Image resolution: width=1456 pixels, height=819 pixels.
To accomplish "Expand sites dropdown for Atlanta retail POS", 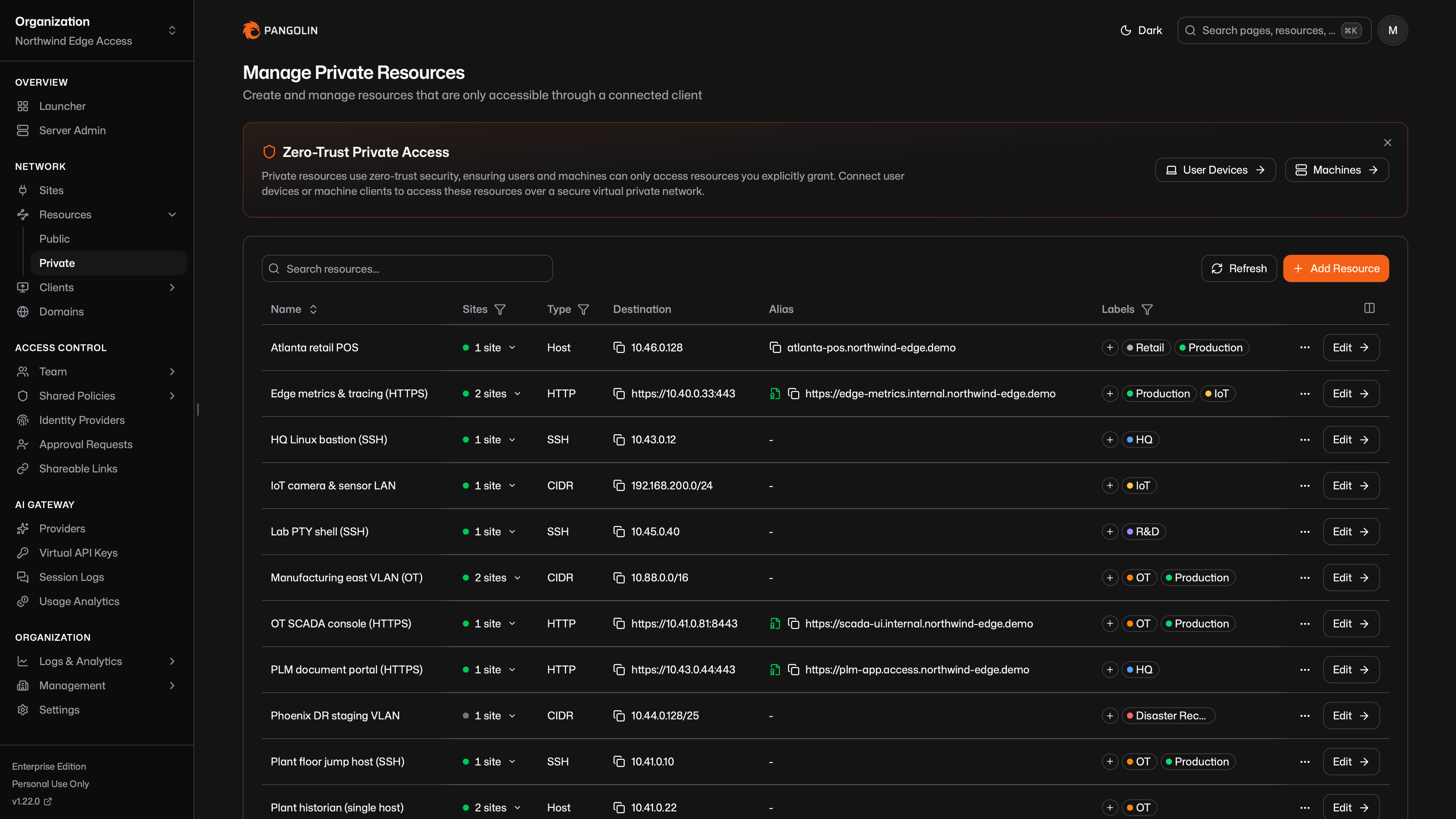I will point(489,347).
